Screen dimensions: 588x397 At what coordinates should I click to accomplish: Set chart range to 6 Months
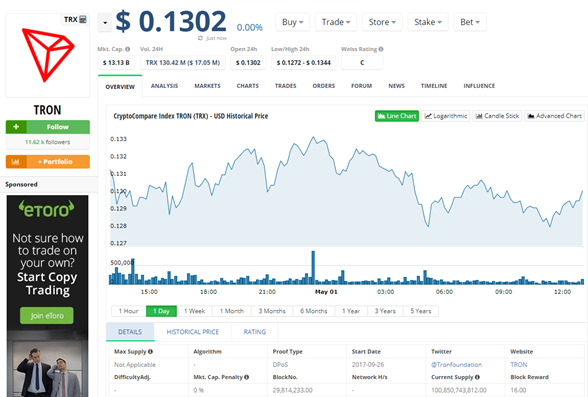coord(314,311)
